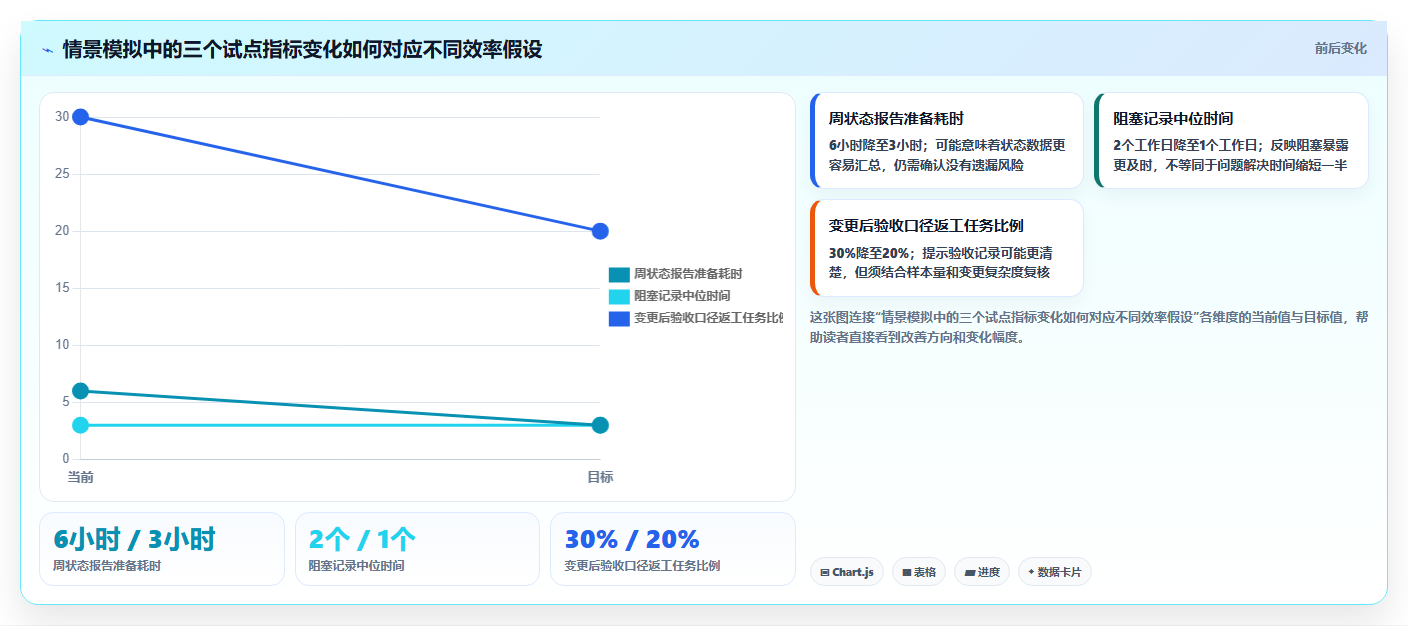This screenshot has width=1408, height=626.
Task: Click y-axis value 30
Action: click(x=62, y=117)
